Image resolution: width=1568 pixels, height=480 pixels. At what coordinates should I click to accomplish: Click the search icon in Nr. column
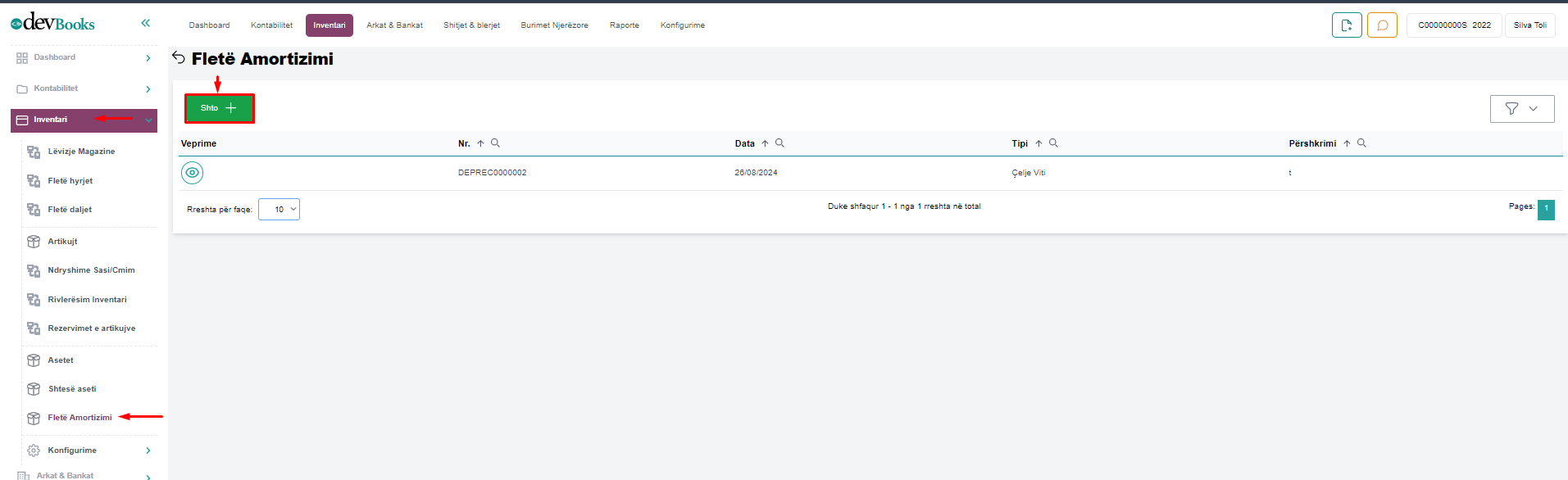click(495, 143)
